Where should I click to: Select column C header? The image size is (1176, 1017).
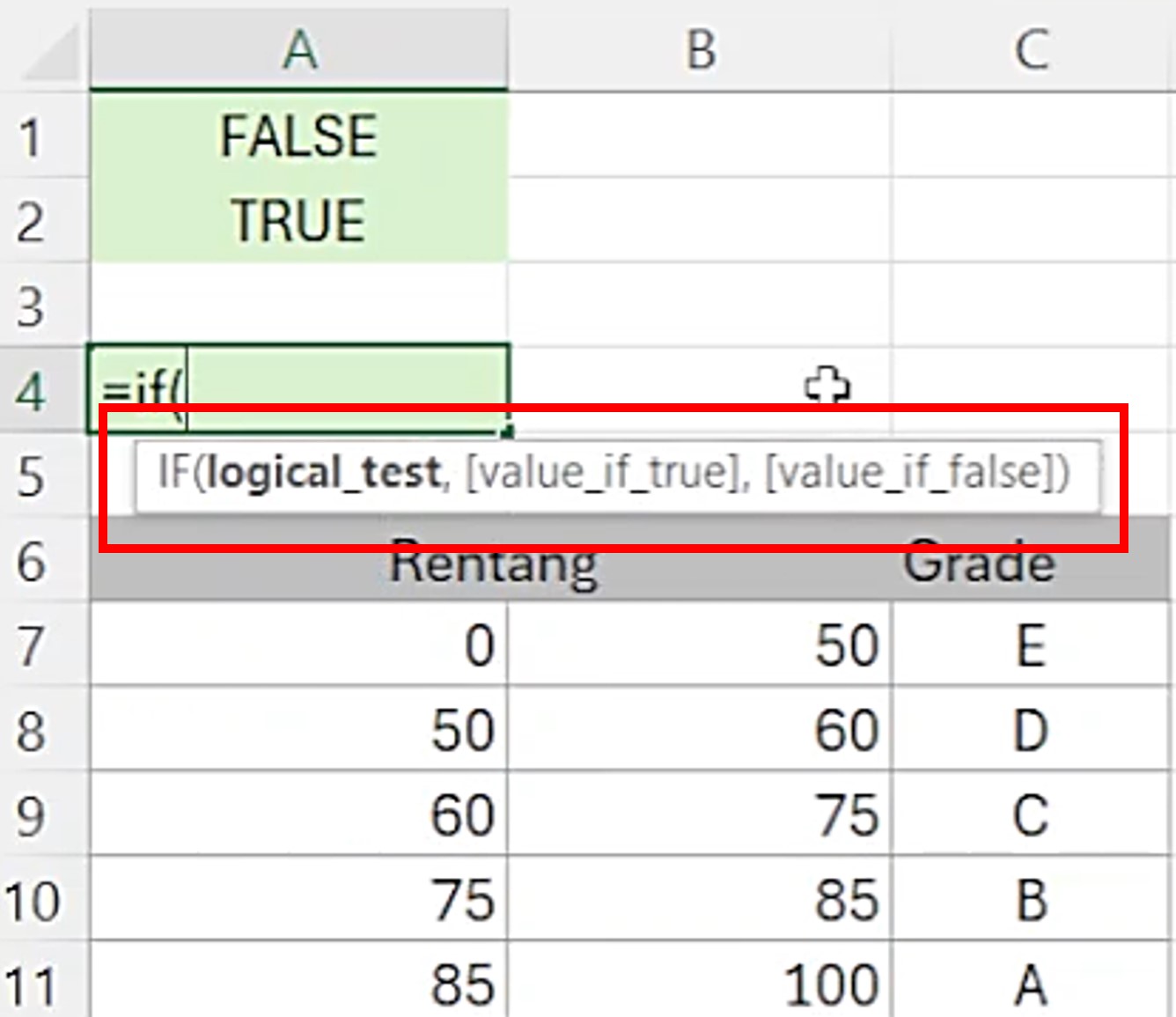(1032, 49)
